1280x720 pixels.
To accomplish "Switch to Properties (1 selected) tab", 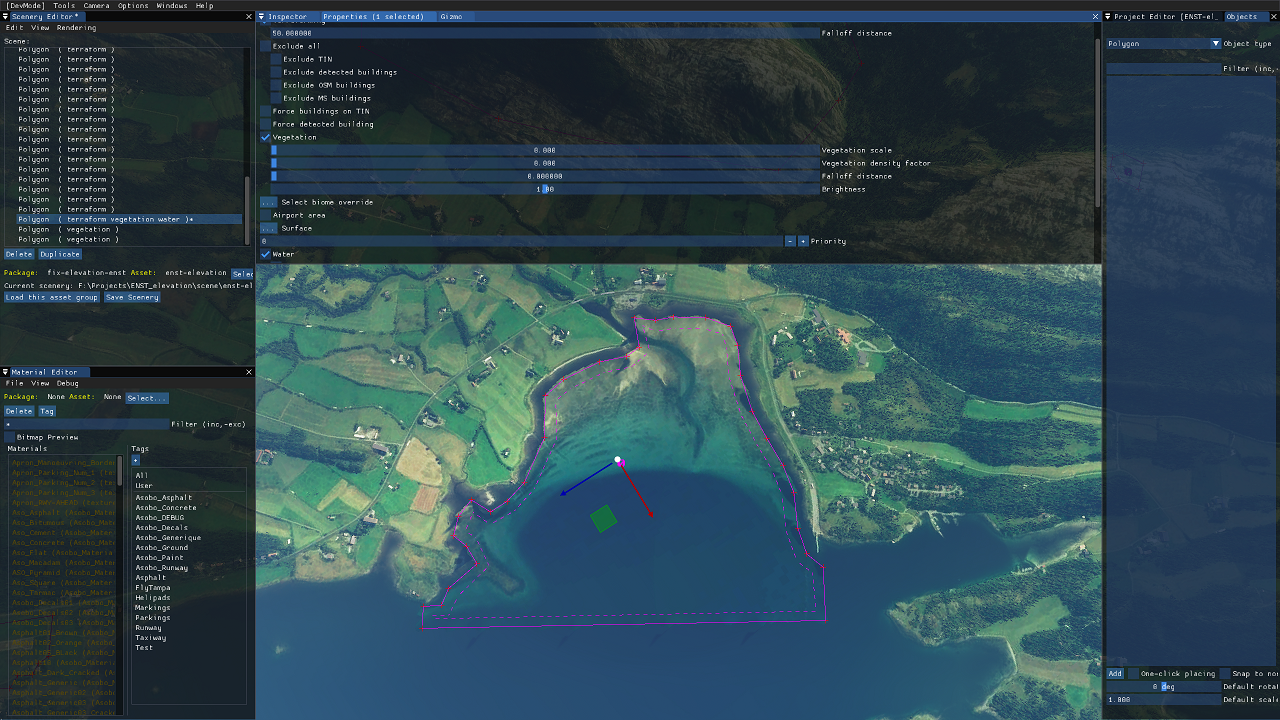I will pos(373,17).
